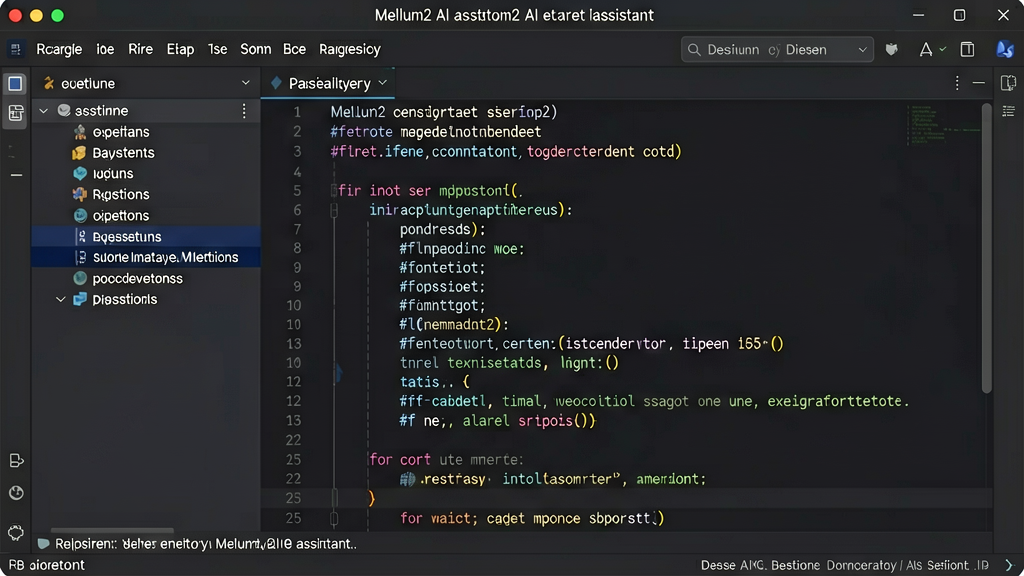Expand the 'ouetiune' dropdown in the project panel header
This screenshot has width=1024, height=576.
pyautogui.click(x=246, y=83)
